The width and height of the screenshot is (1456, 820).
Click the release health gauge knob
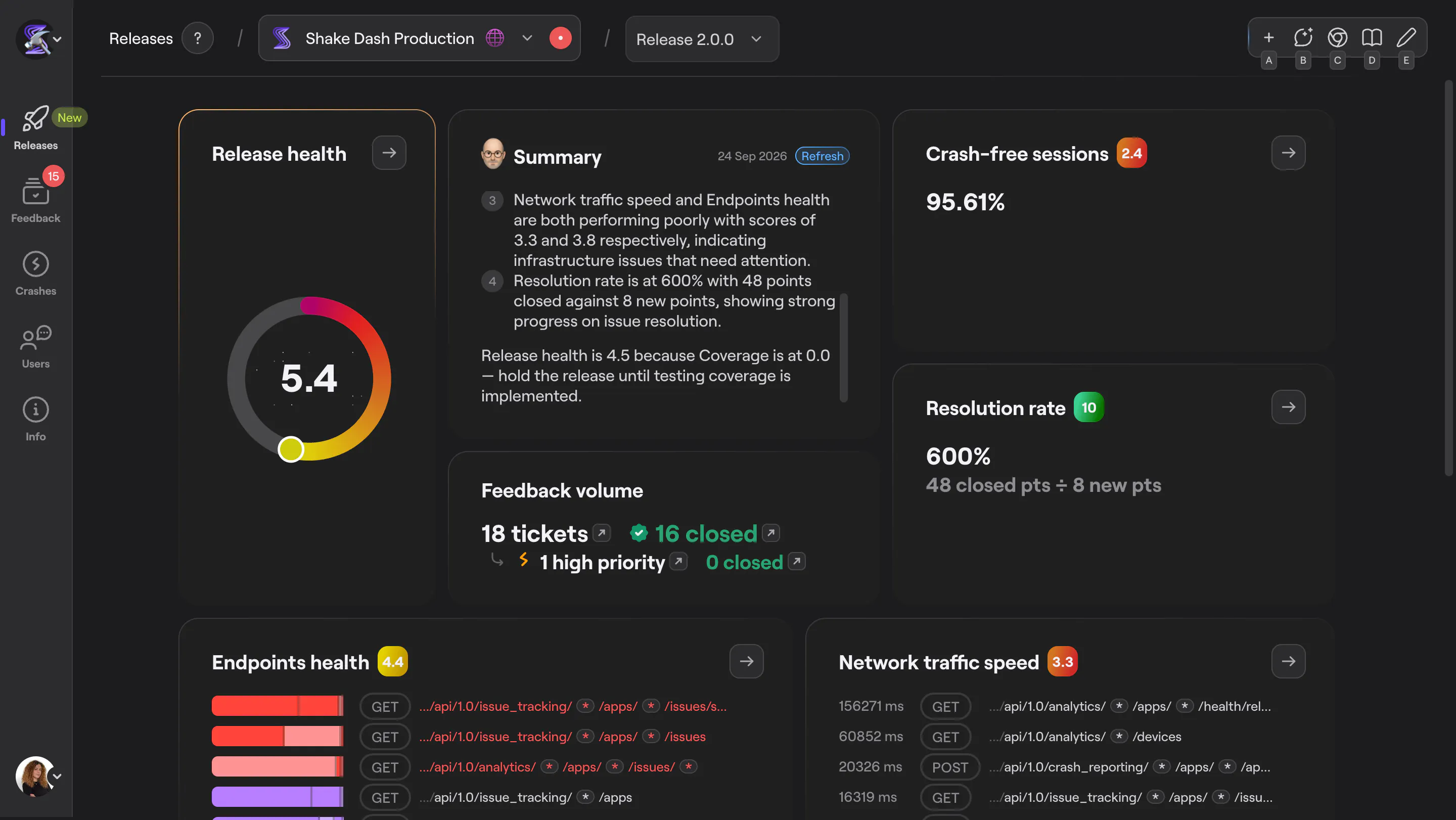(291, 449)
